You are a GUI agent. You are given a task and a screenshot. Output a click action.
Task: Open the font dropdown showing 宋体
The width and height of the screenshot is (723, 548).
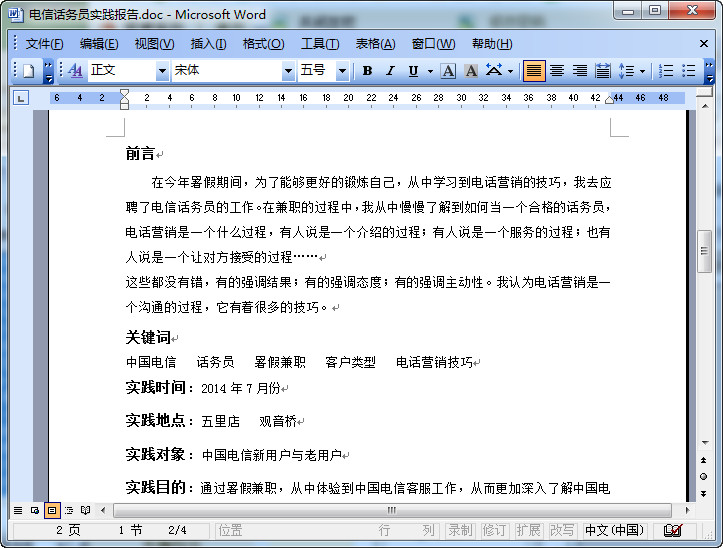(288, 71)
